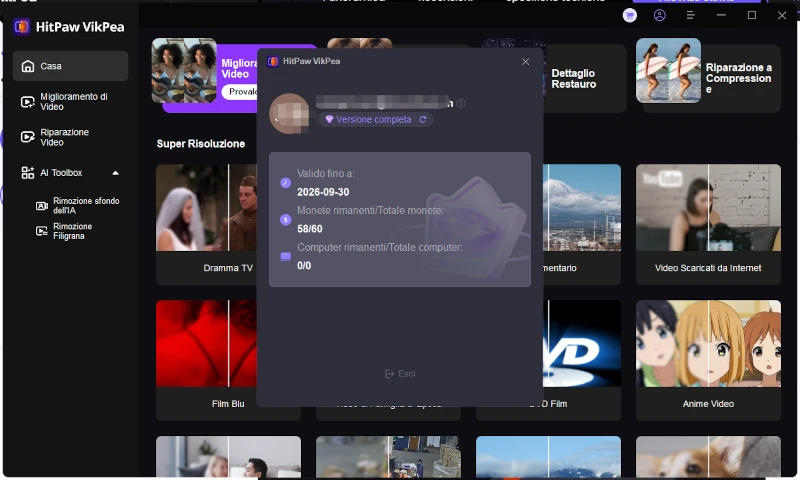Close the HitPaw VikPea account dialog
The width and height of the screenshot is (800, 480).
tap(526, 61)
